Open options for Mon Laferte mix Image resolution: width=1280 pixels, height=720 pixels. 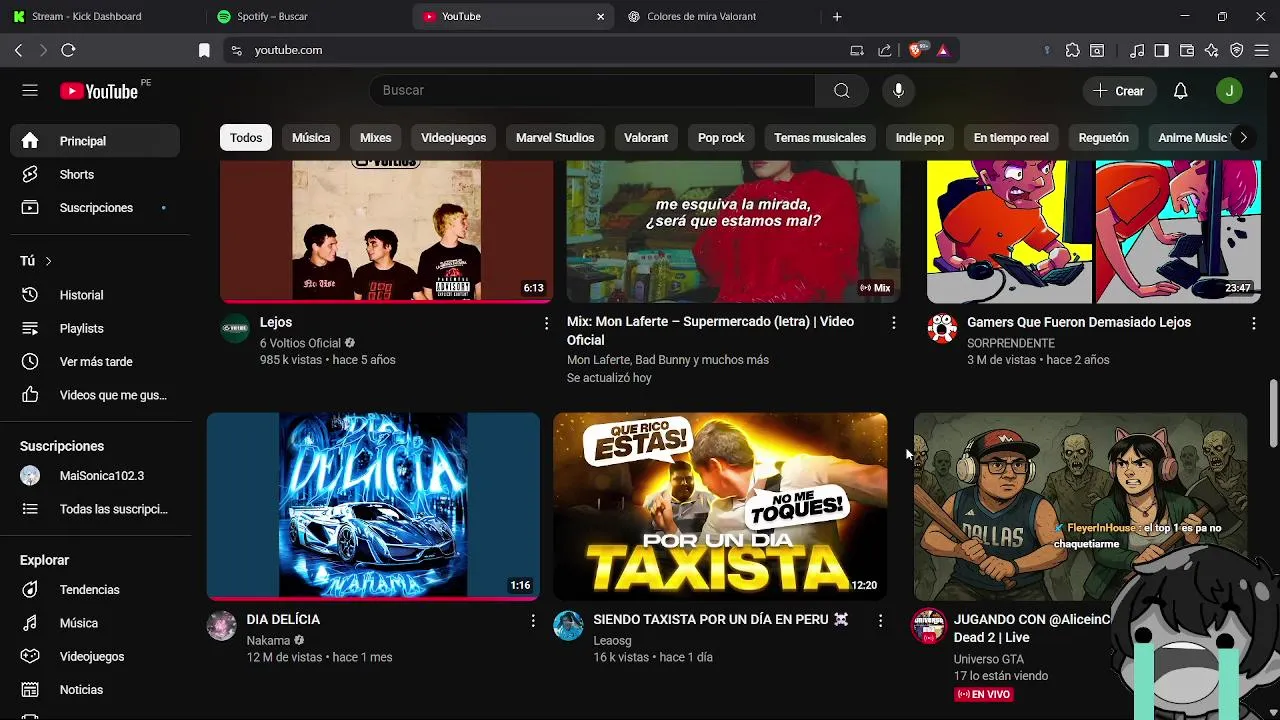(893, 323)
